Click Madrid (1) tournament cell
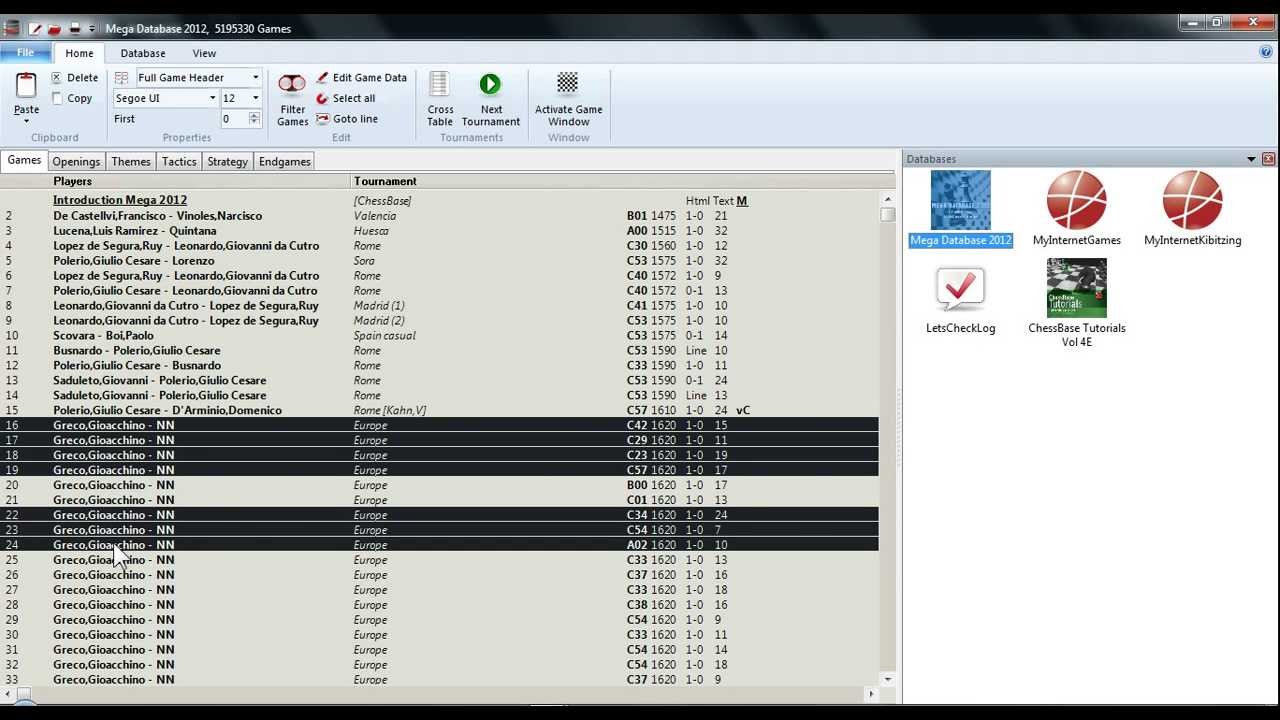This screenshot has height=720, width=1280. click(x=379, y=306)
